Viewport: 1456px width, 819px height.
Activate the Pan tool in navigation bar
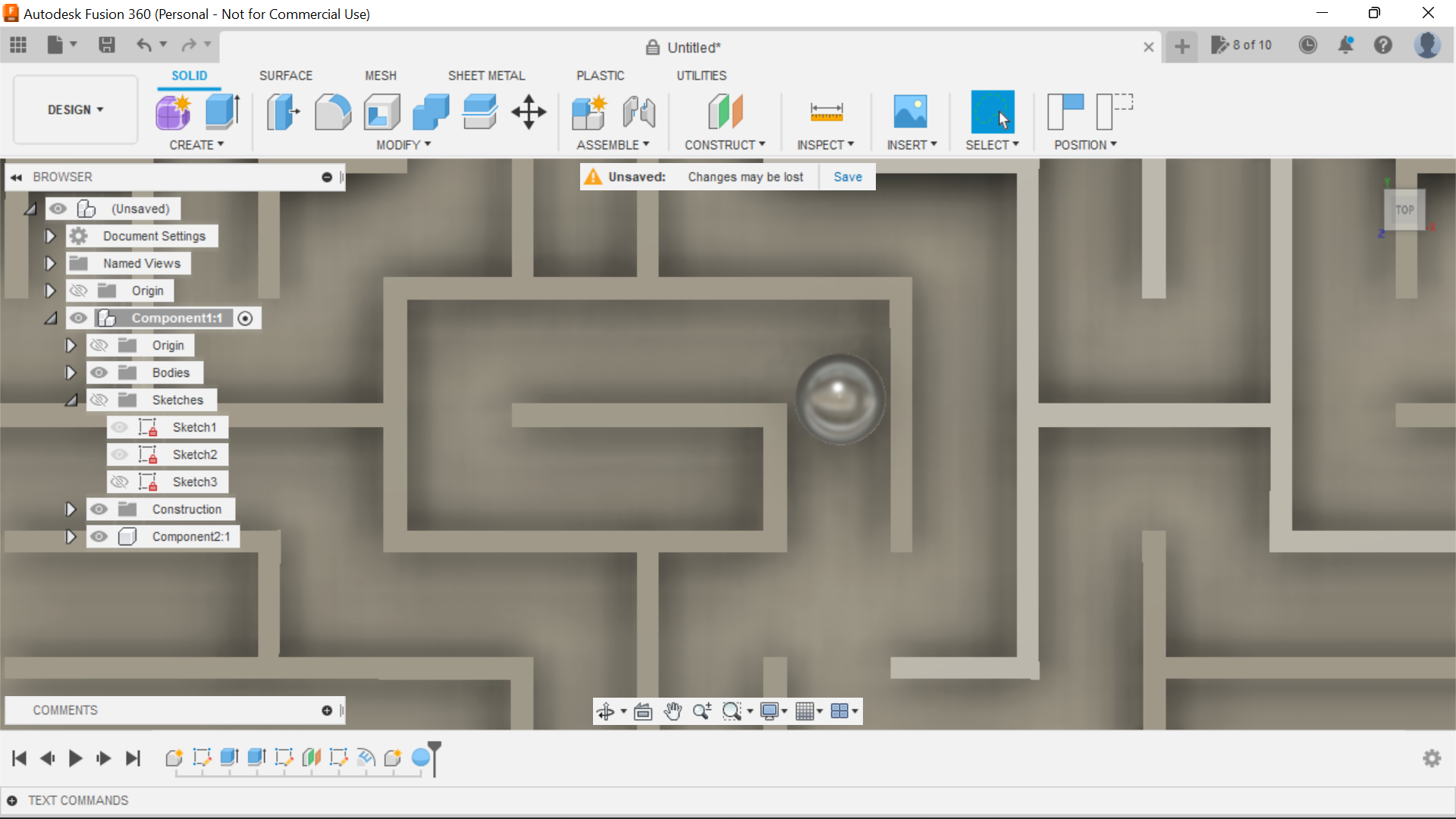[673, 711]
